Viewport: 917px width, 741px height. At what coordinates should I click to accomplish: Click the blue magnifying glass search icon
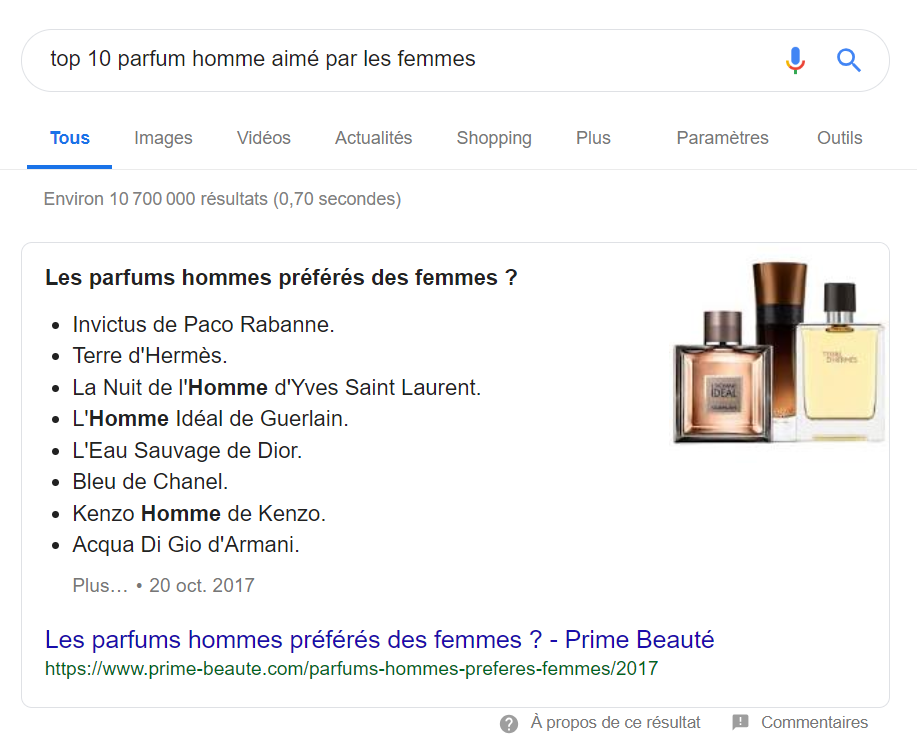tap(848, 60)
